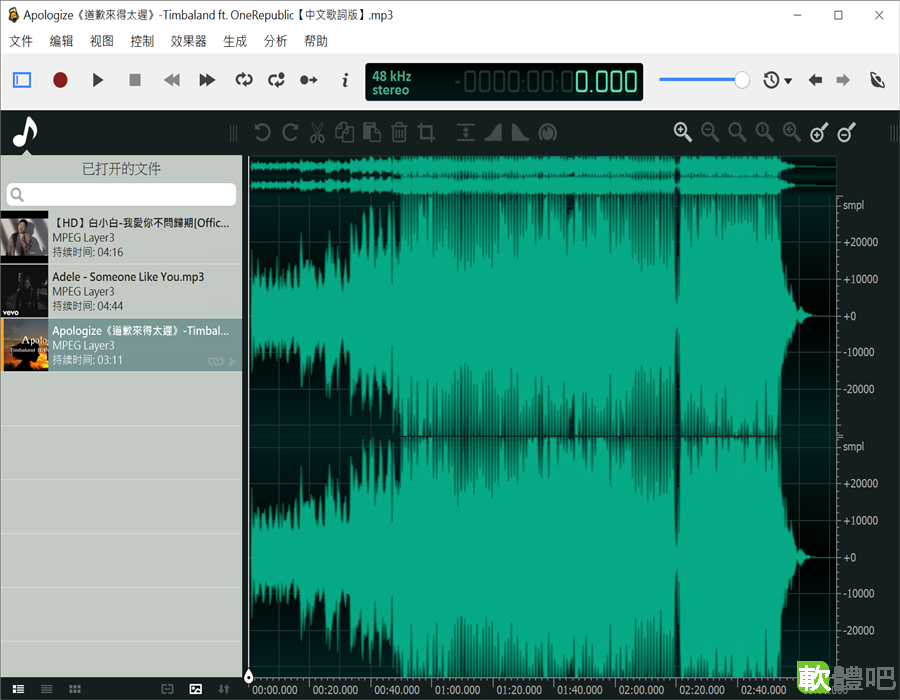Image resolution: width=900 pixels, height=700 pixels.
Task: Open the settings tool icon at far right
Action: (x=877, y=80)
